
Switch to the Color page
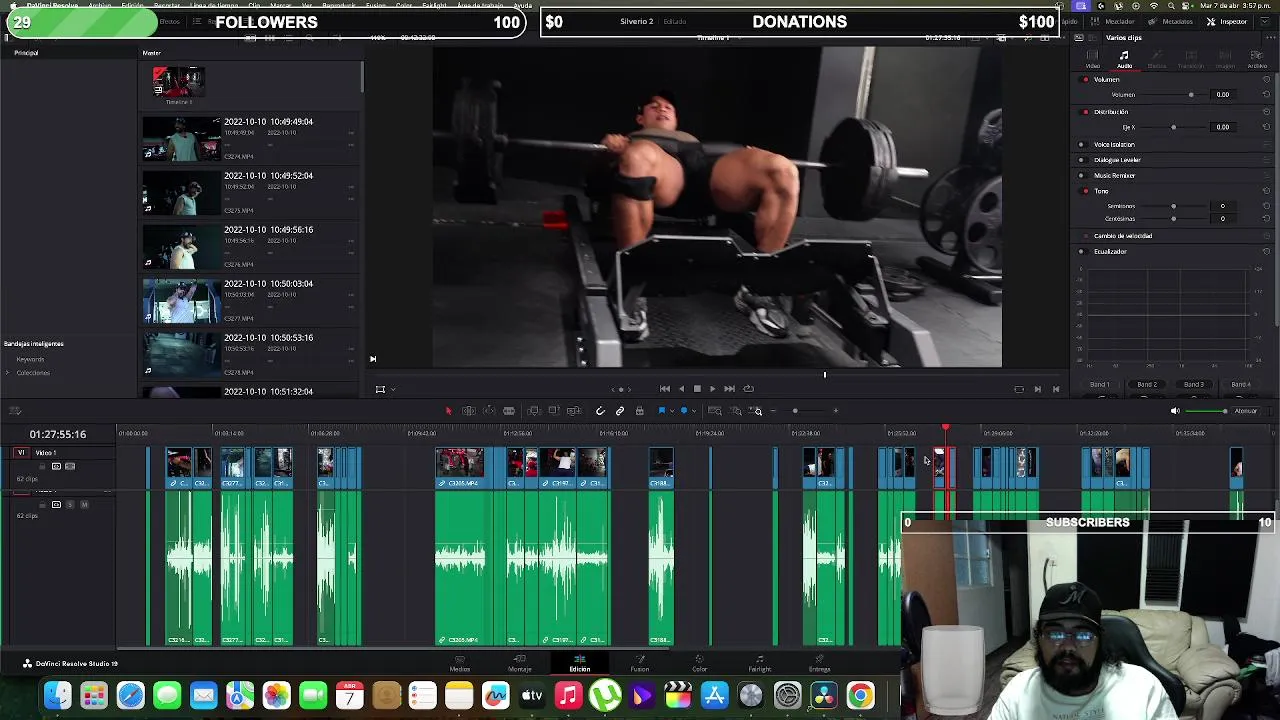pos(699,664)
